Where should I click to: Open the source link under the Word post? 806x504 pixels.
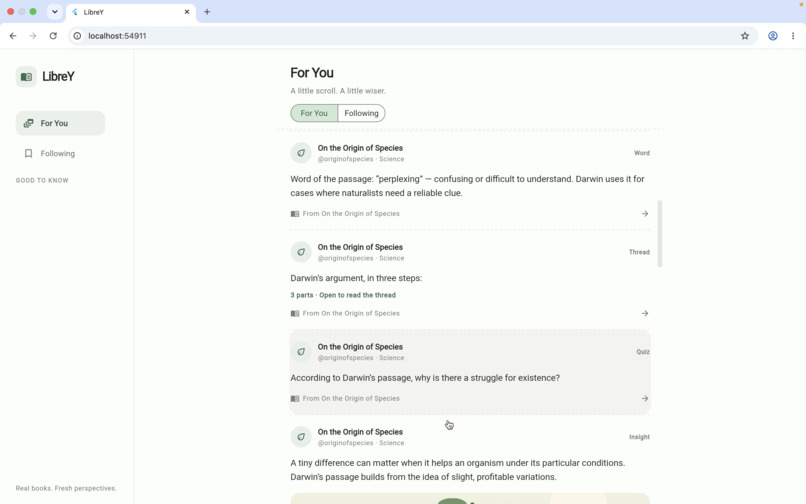(351, 213)
